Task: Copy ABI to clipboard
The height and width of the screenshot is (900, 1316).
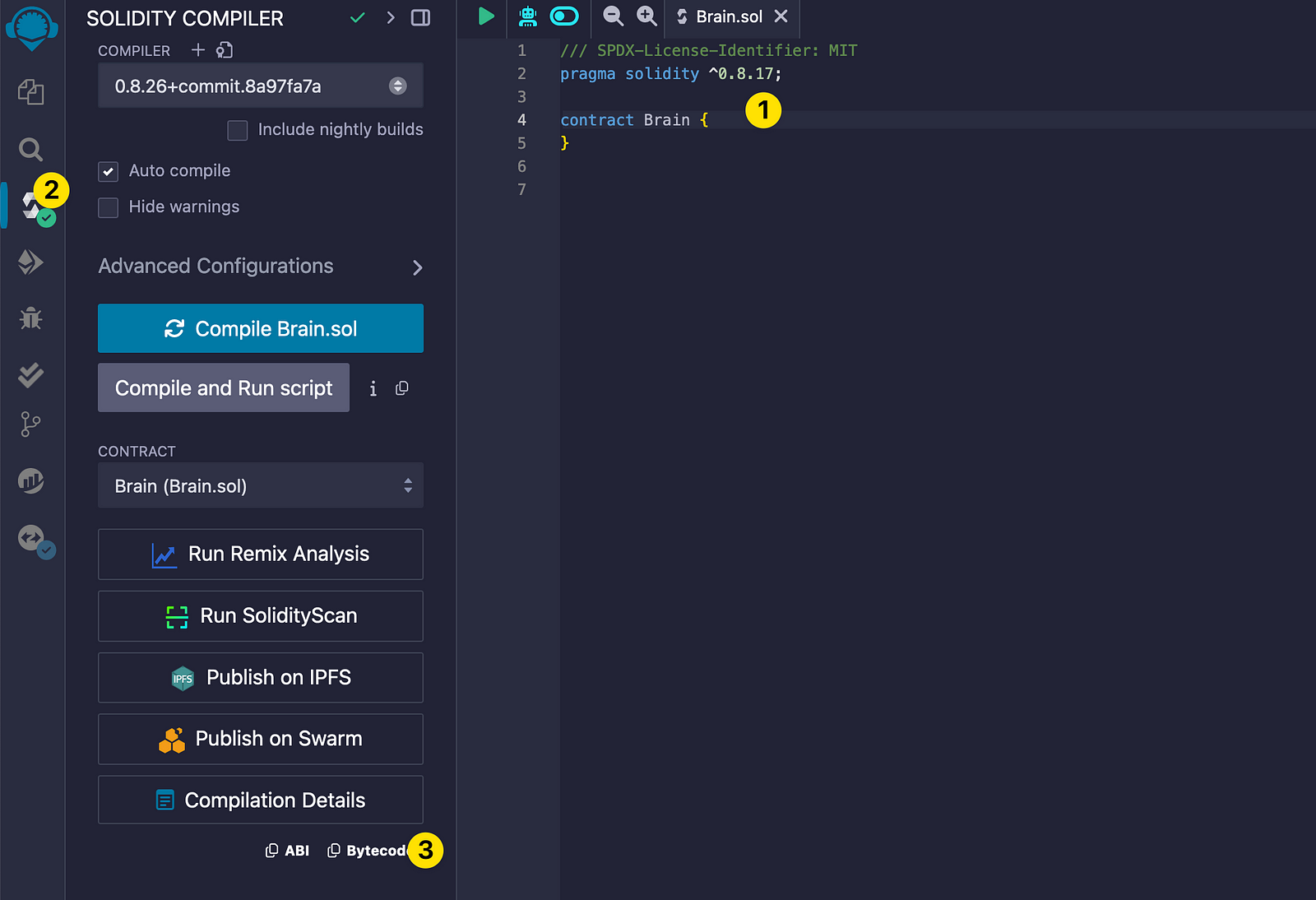Action: [x=287, y=851]
